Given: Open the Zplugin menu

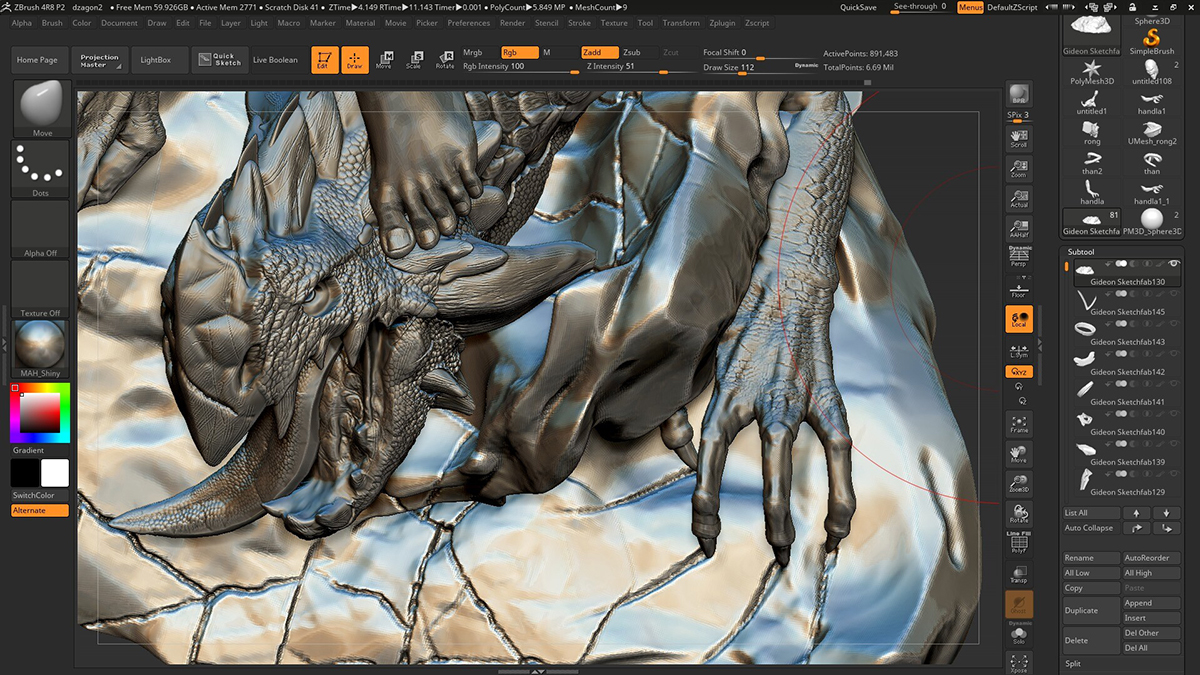Looking at the screenshot, I should [721, 23].
